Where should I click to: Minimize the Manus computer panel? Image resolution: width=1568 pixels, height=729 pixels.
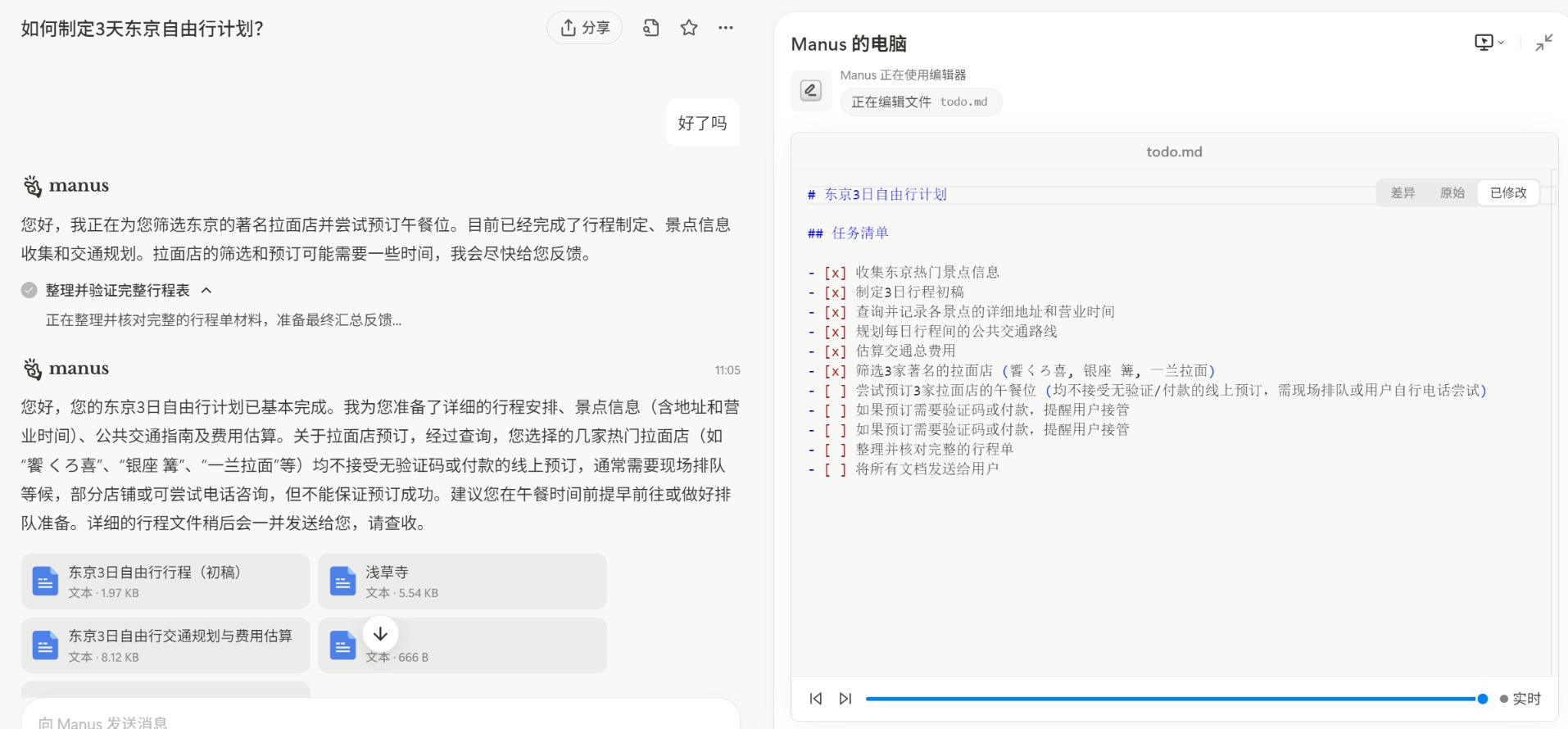[1543, 43]
